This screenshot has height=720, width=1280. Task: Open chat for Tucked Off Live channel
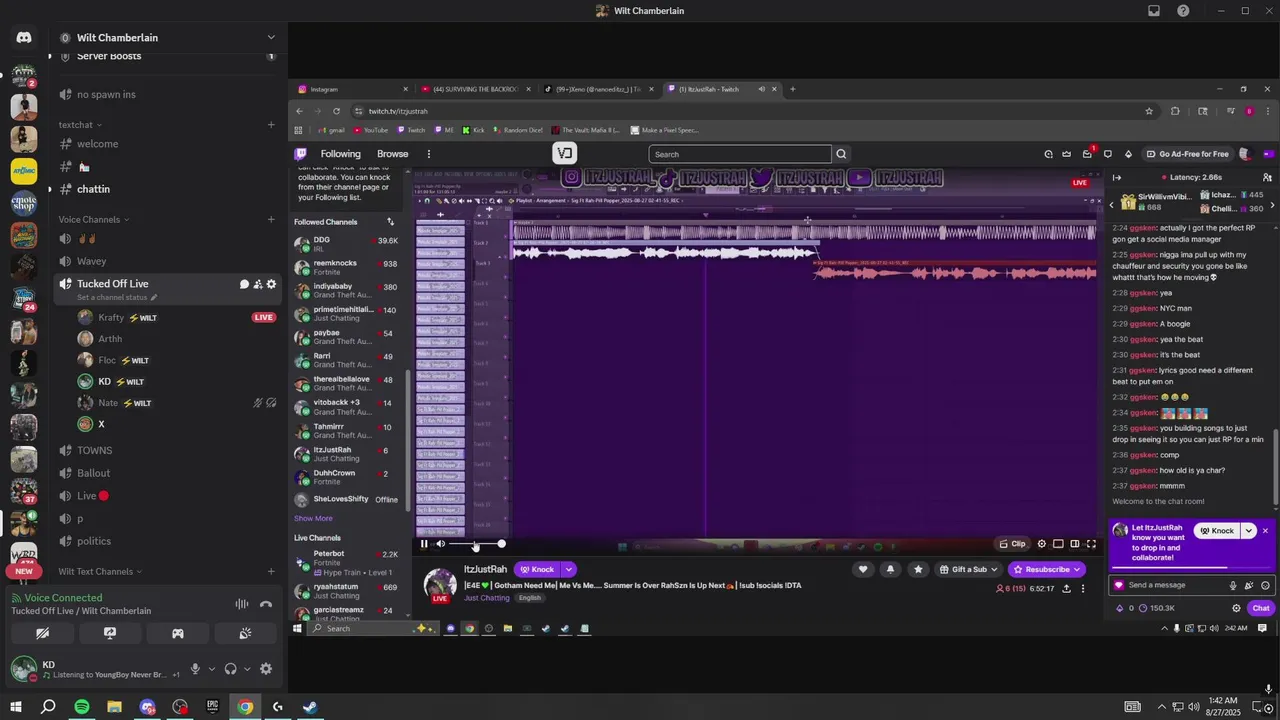[x=244, y=284]
